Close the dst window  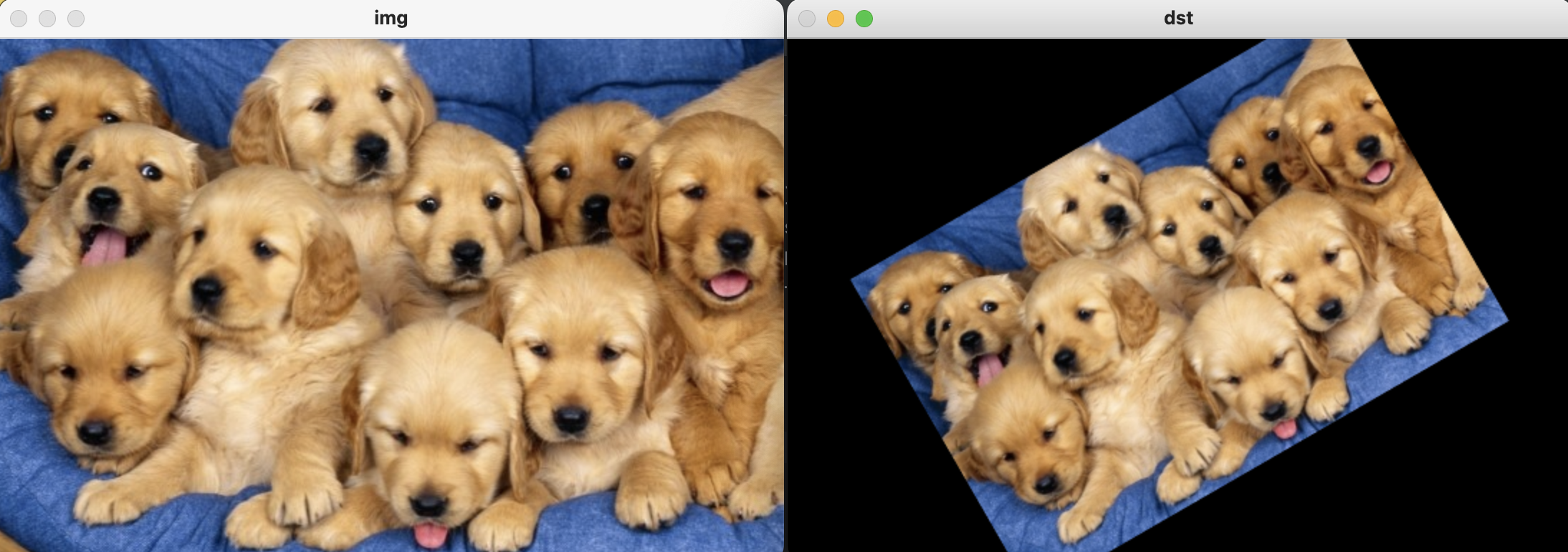click(x=807, y=19)
